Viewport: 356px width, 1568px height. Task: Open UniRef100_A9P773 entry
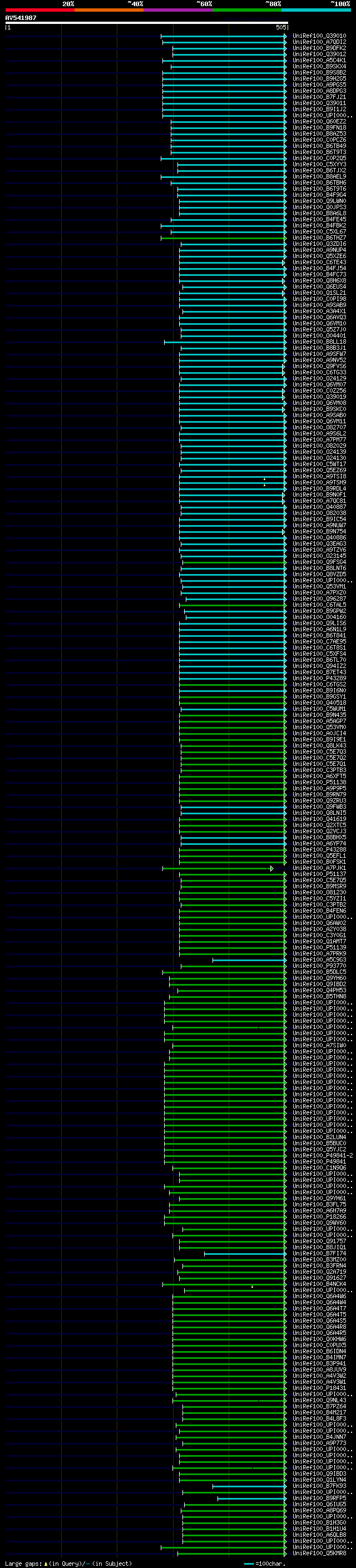[x=319, y=1443]
